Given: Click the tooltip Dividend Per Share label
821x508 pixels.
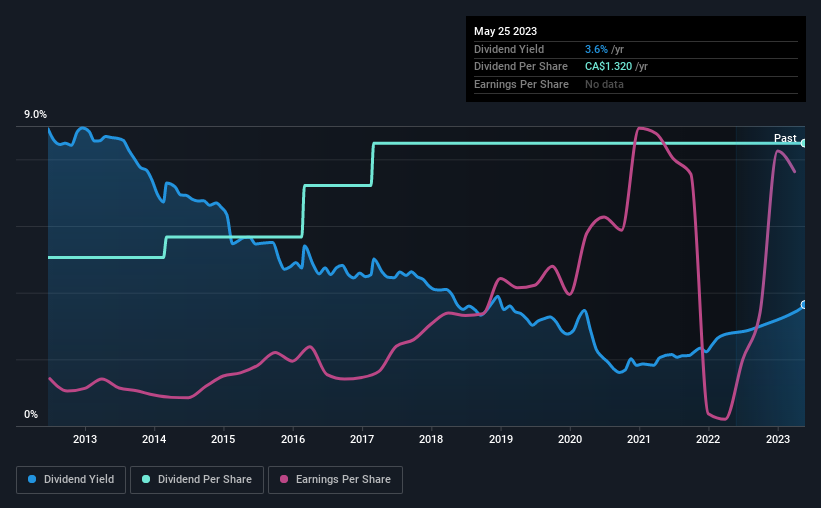Looking at the screenshot, I should coord(520,67).
